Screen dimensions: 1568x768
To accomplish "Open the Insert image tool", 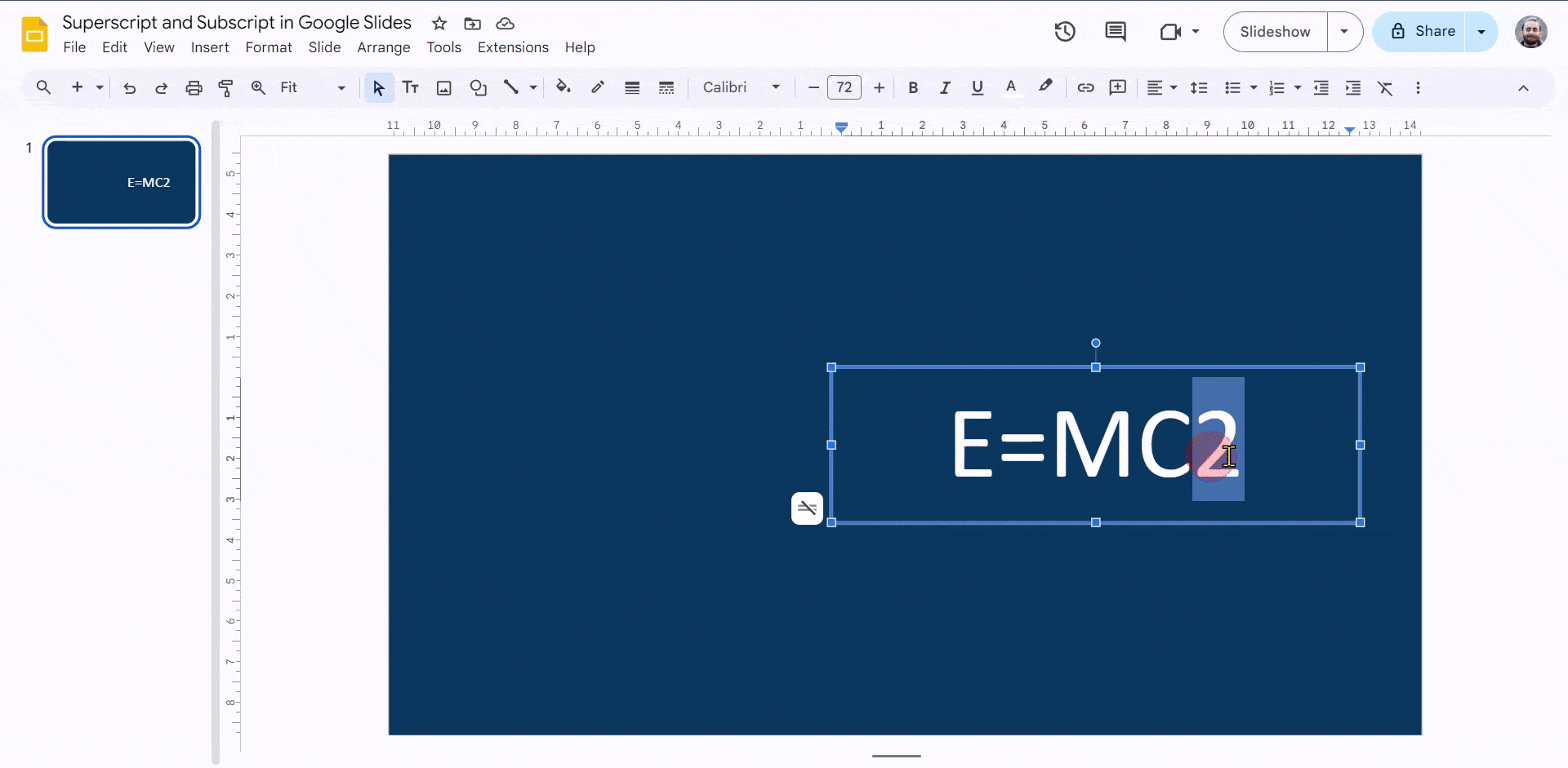I will (443, 87).
